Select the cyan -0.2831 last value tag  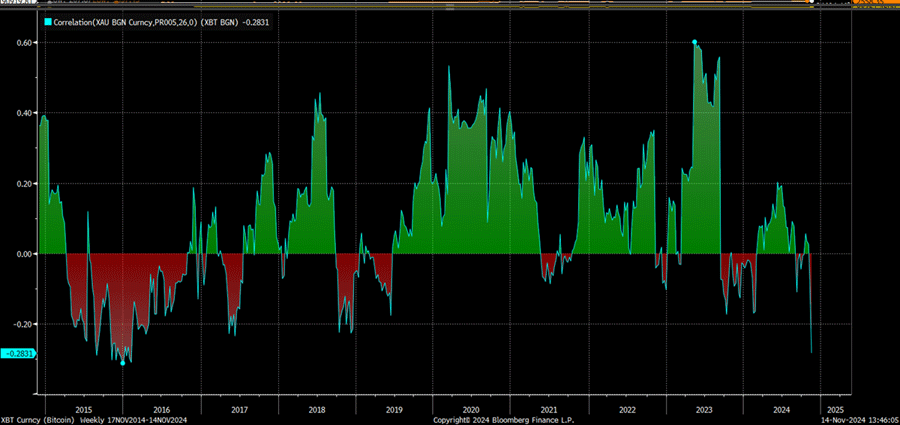(x=19, y=354)
